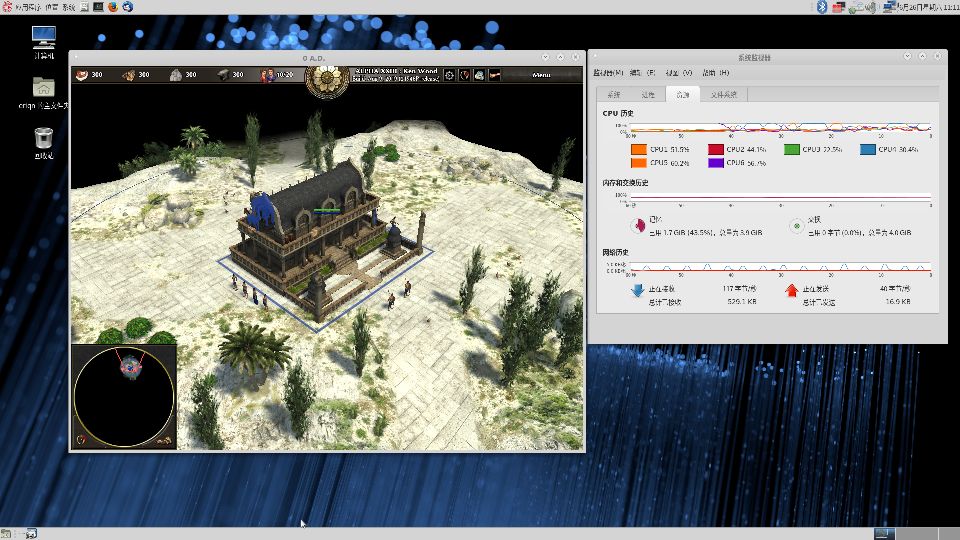Click the stone resource icon in 0 A.D.

(x=176, y=75)
